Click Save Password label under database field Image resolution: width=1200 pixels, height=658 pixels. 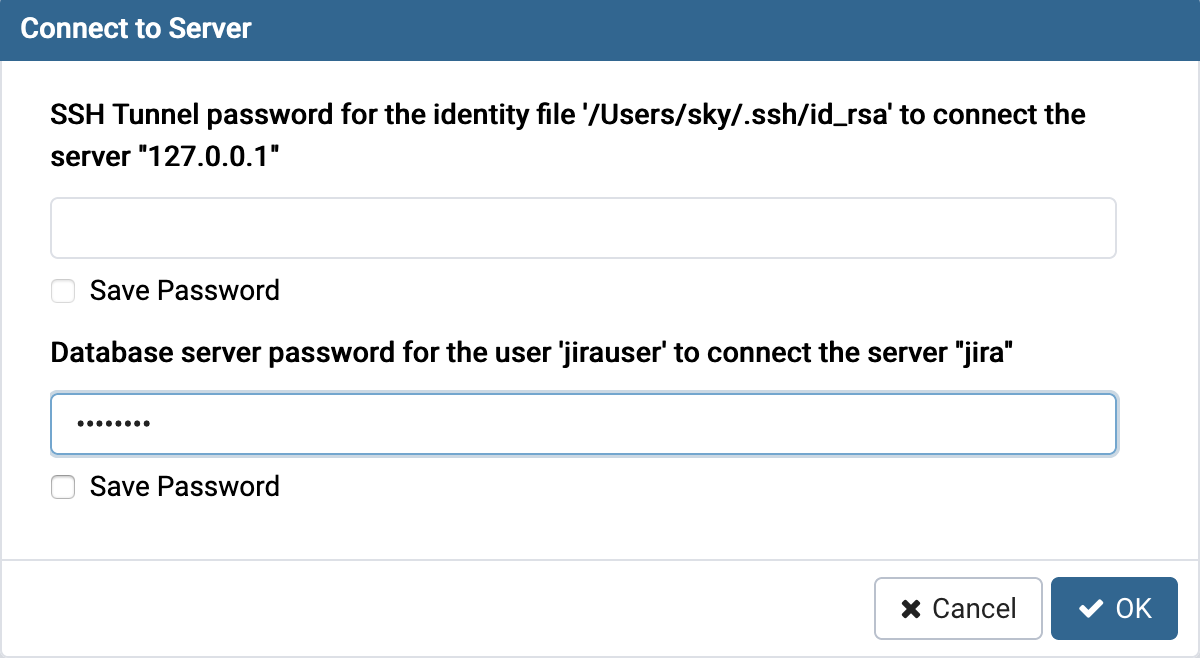184,487
